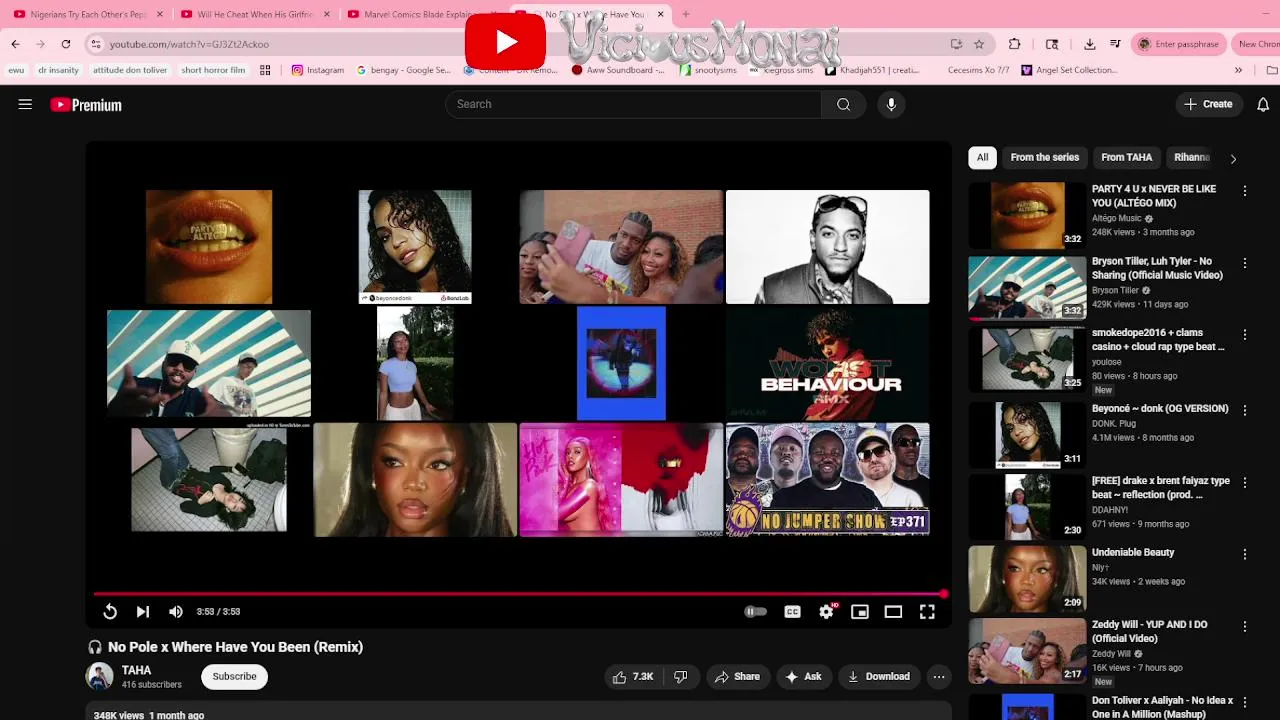
Task: Switch to miniplayer mode
Action: [x=860, y=612]
